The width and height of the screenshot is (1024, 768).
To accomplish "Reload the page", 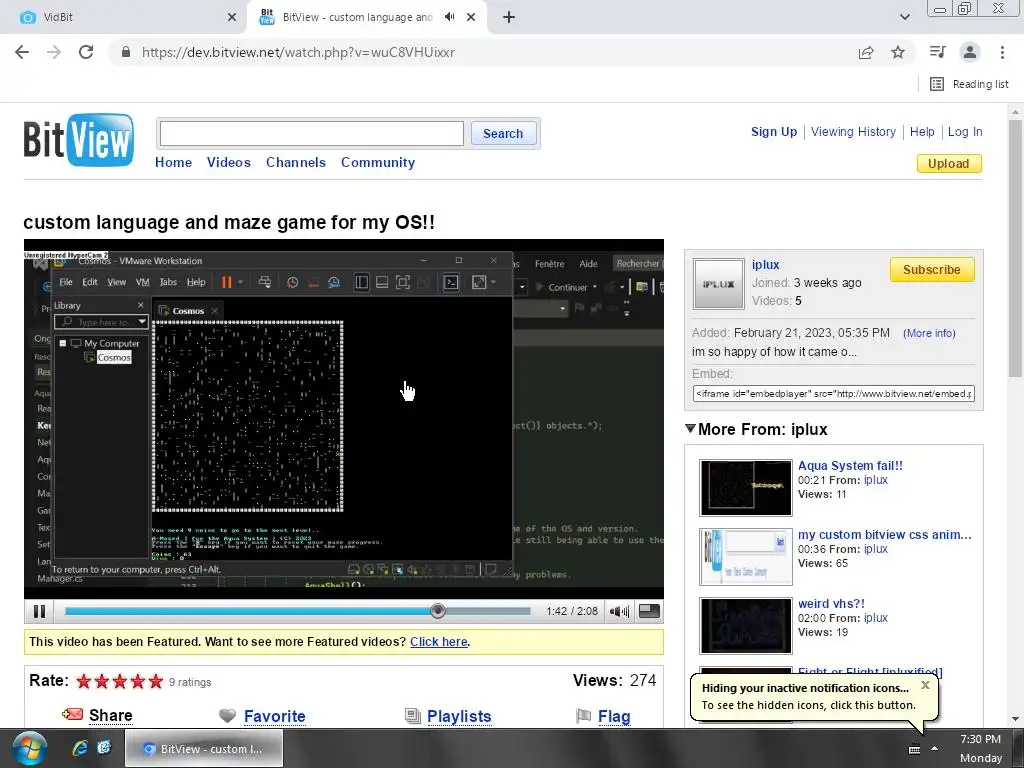I will (86, 52).
